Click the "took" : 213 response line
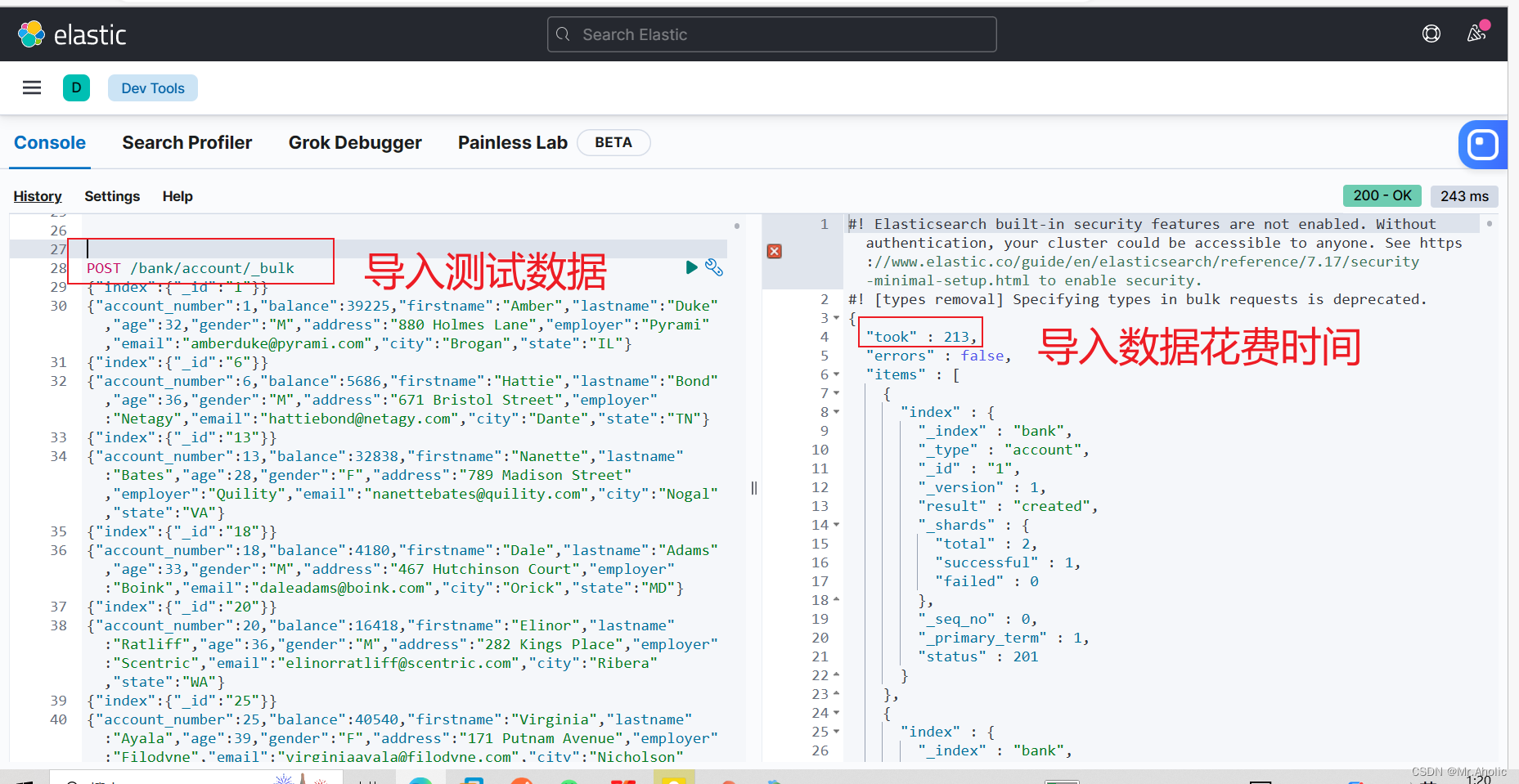The image size is (1519, 784). [x=921, y=337]
